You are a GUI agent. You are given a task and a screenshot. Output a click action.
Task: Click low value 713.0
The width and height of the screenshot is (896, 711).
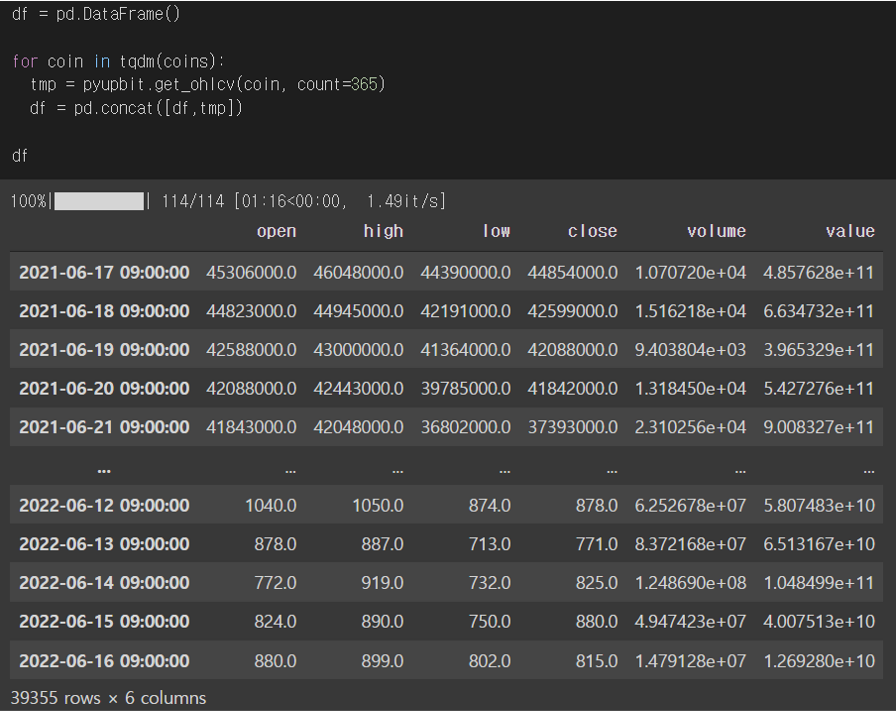(490, 544)
